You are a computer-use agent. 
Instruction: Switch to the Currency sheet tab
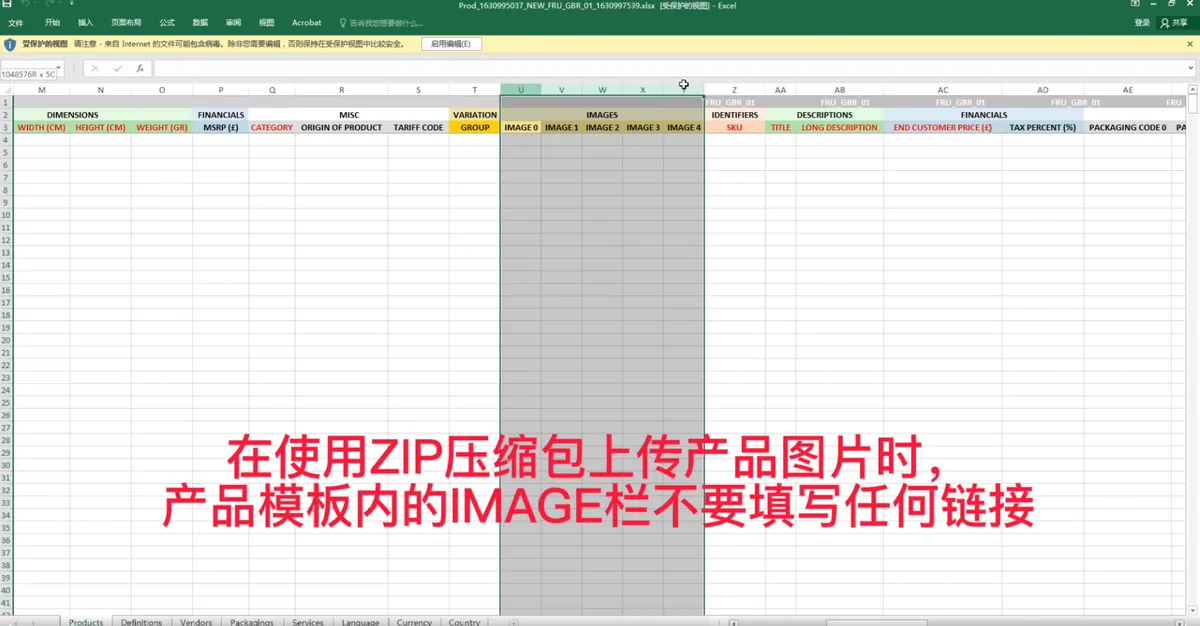(414, 621)
